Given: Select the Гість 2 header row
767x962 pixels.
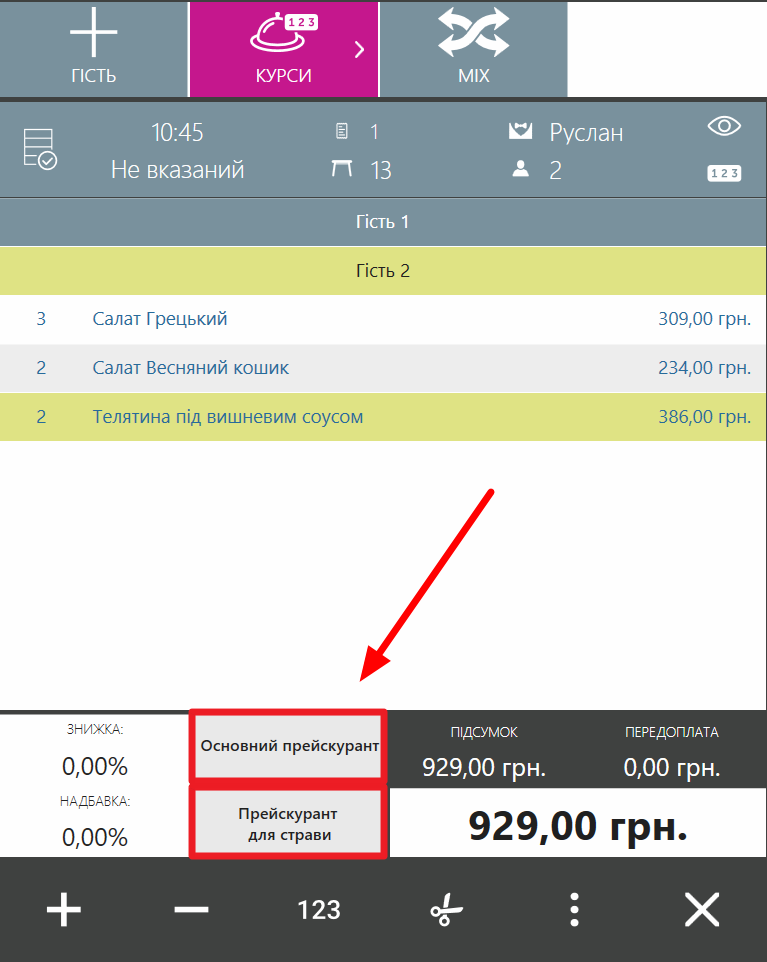Looking at the screenshot, I should tap(383, 270).
